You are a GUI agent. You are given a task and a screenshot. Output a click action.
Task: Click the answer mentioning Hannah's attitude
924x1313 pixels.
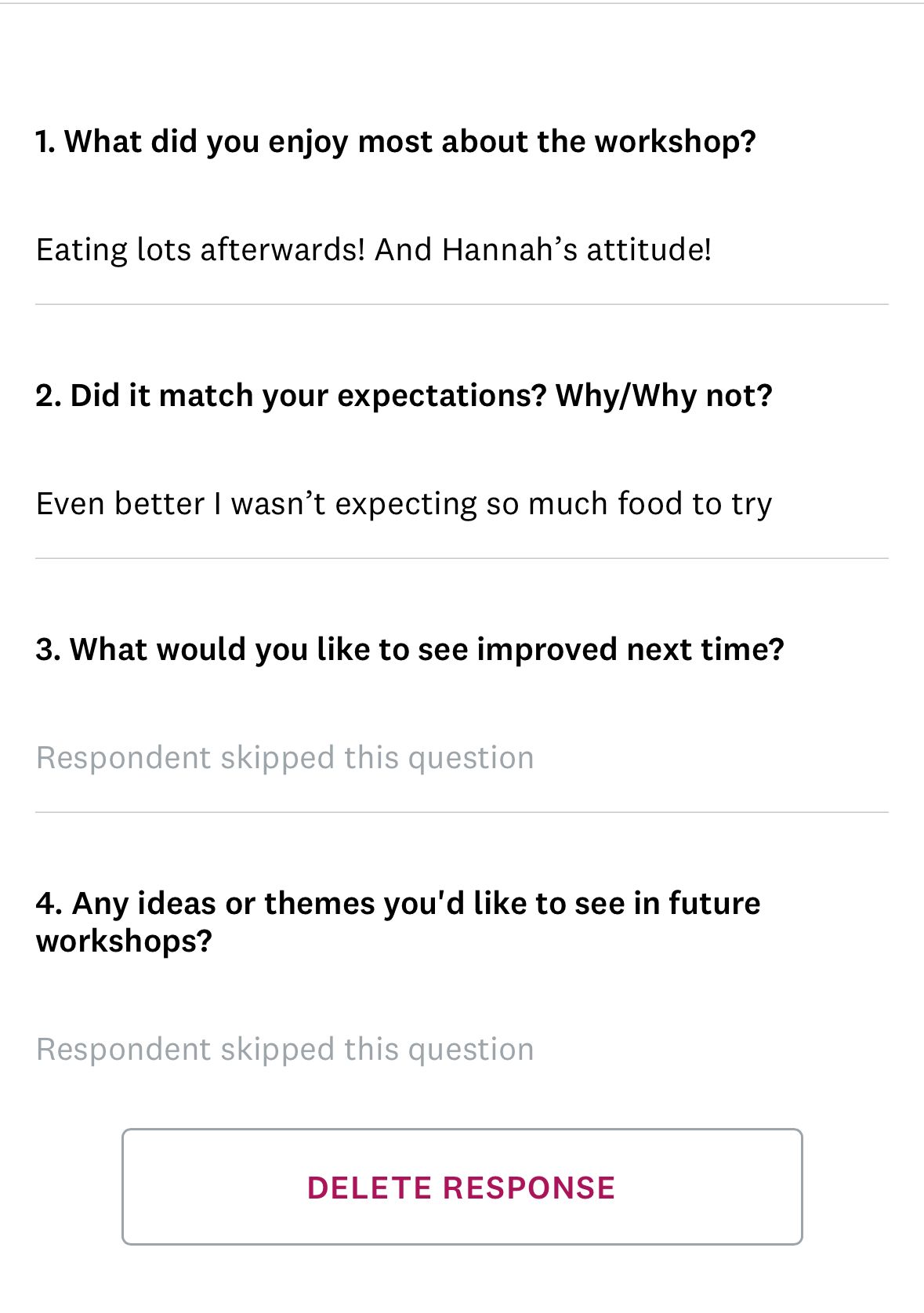[x=373, y=249]
